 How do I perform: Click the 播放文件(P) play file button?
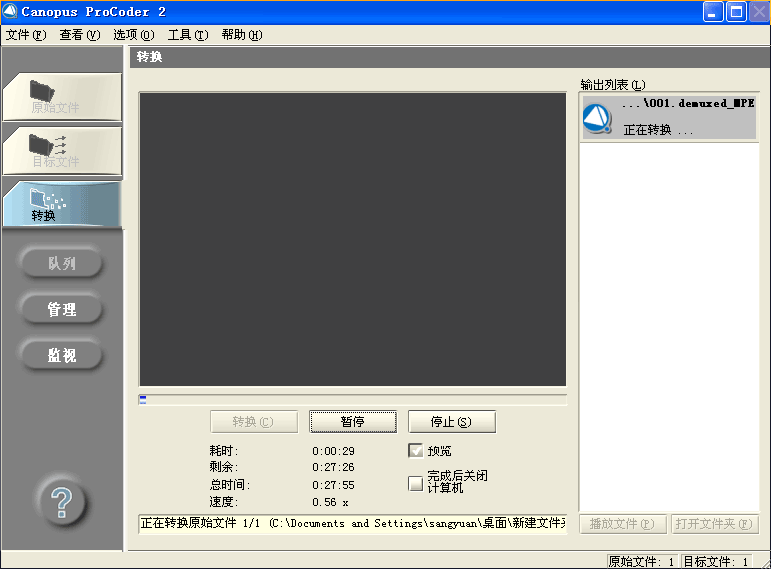point(623,524)
